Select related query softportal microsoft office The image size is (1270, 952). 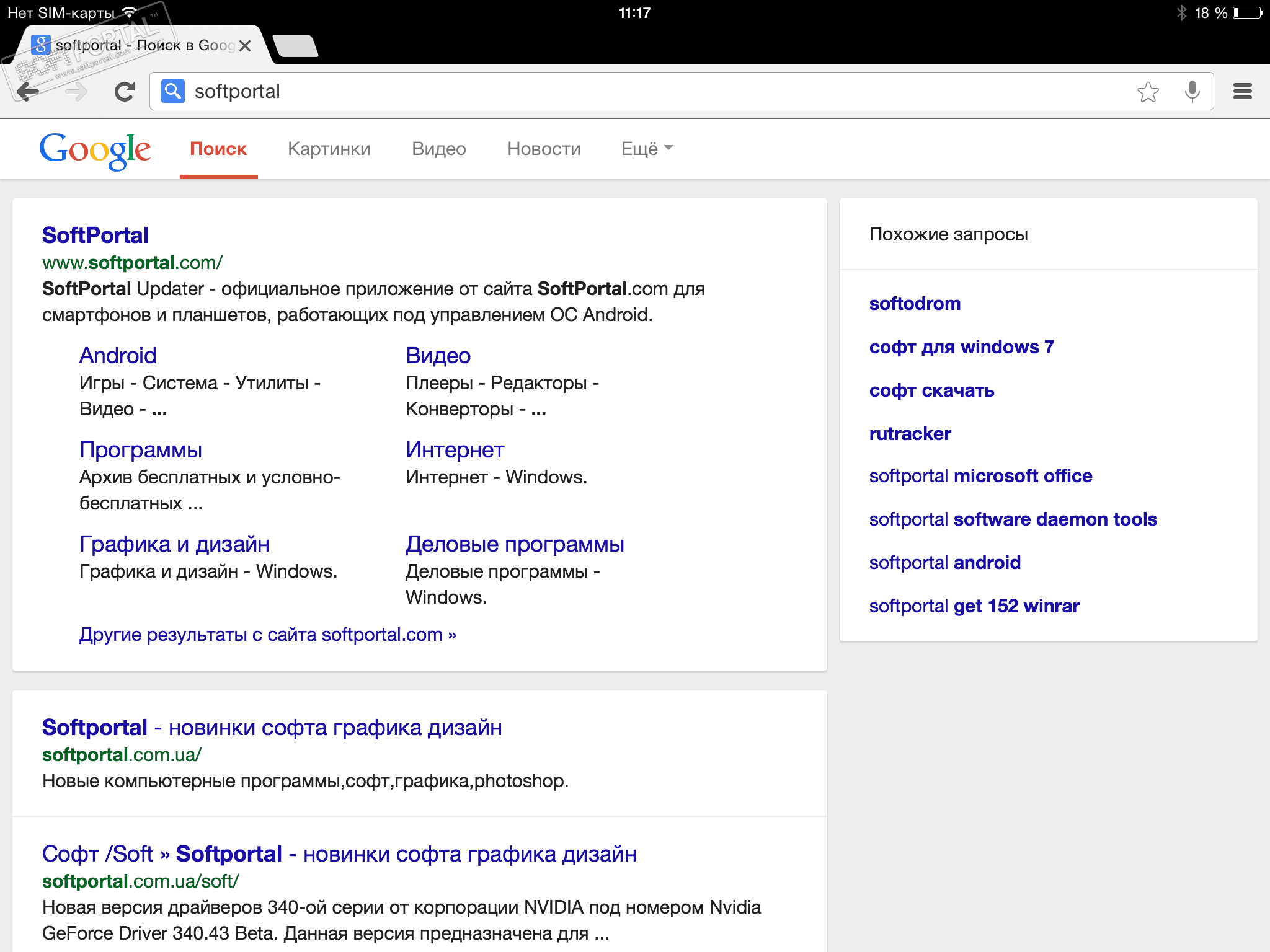[980, 476]
